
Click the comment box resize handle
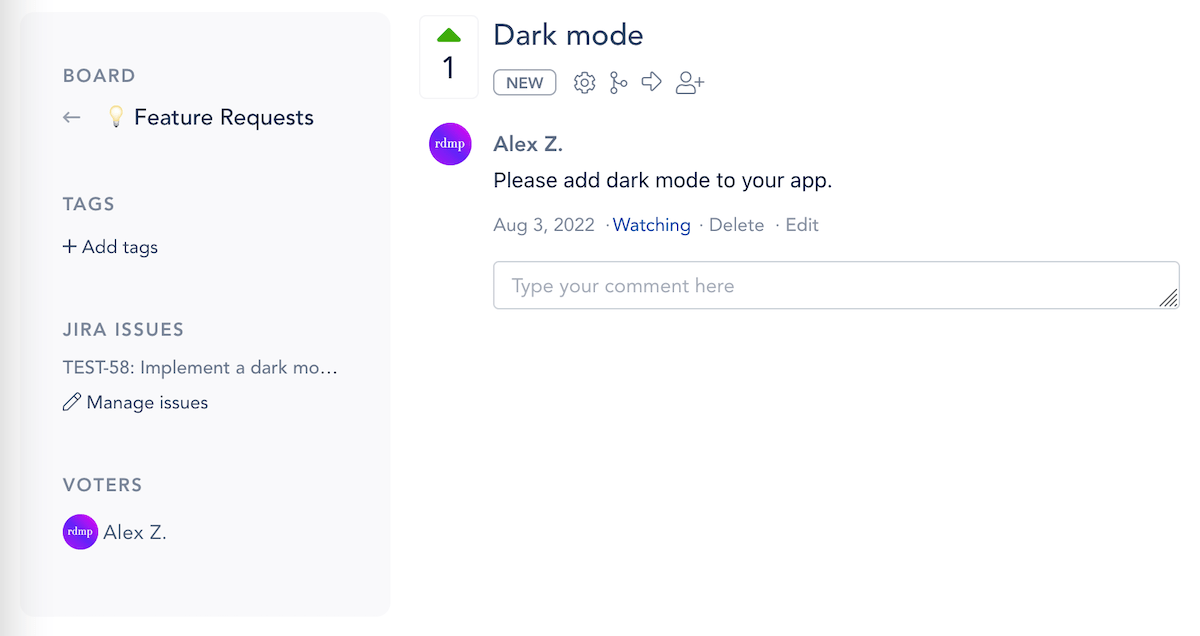(x=1168, y=298)
